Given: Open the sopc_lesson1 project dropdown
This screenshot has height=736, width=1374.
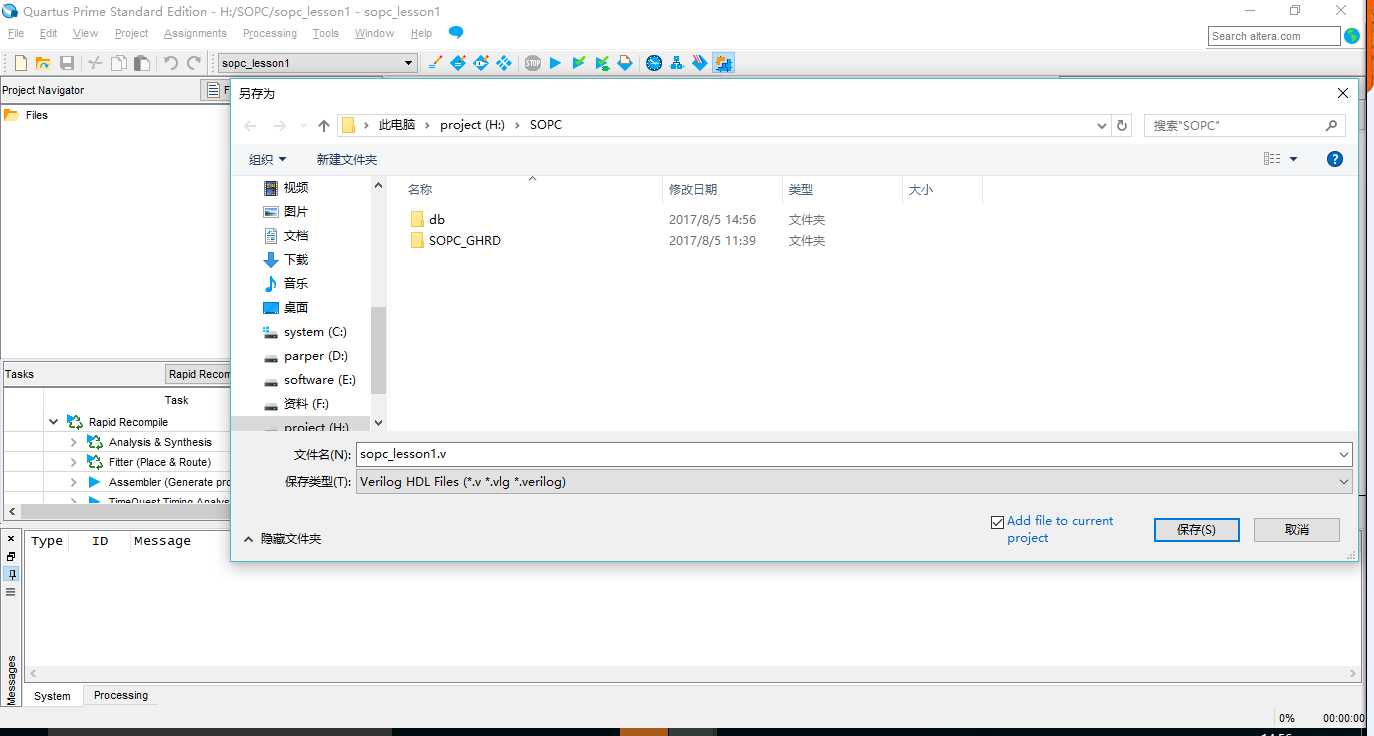Looking at the screenshot, I should [408, 63].
